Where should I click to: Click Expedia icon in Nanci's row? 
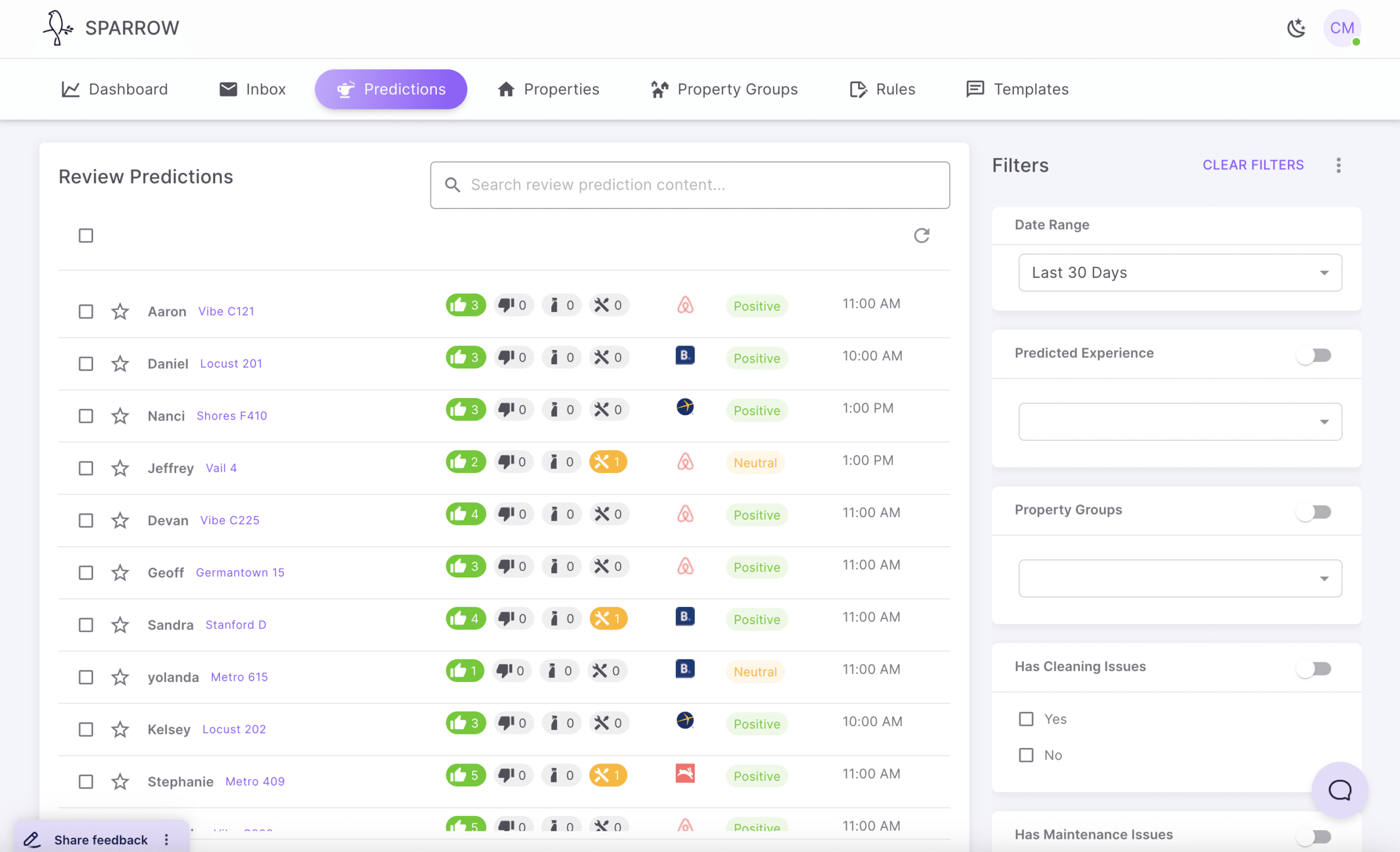click(685, 407)
